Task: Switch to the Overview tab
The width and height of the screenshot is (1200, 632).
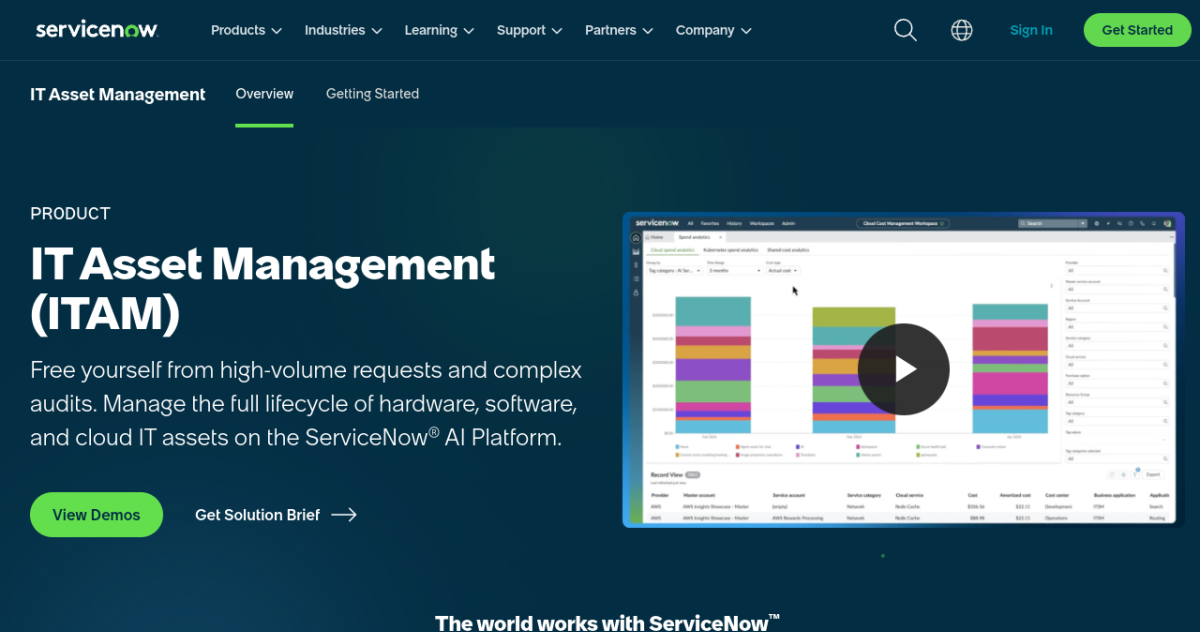Action: pyautogui.click(x=264, y=94)
